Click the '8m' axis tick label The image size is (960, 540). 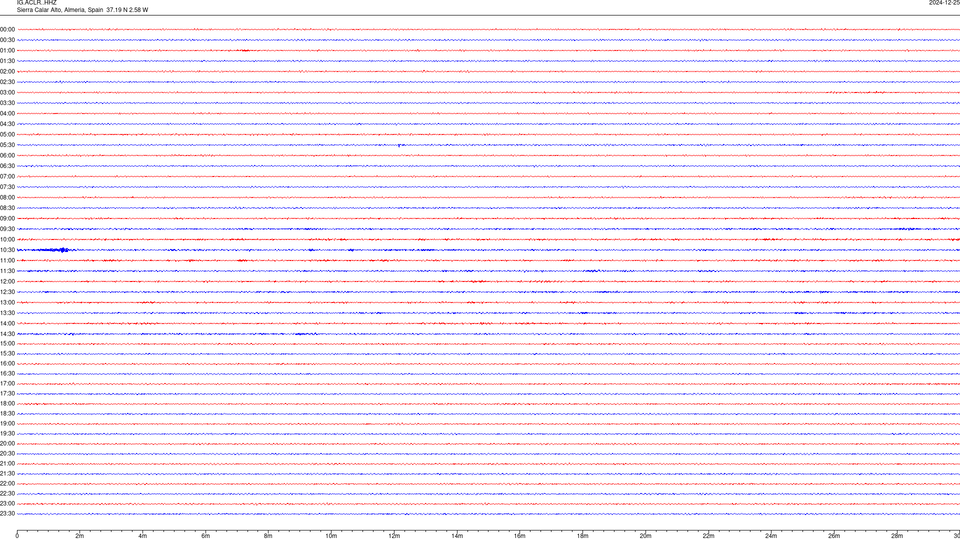(268, 536)
